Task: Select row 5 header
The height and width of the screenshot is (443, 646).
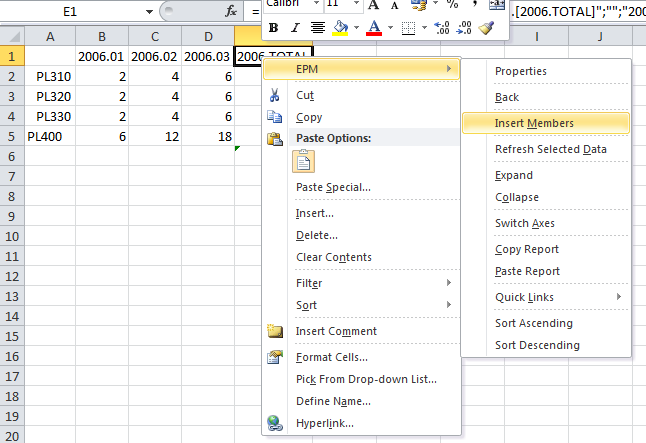Action: coord(12,136)
